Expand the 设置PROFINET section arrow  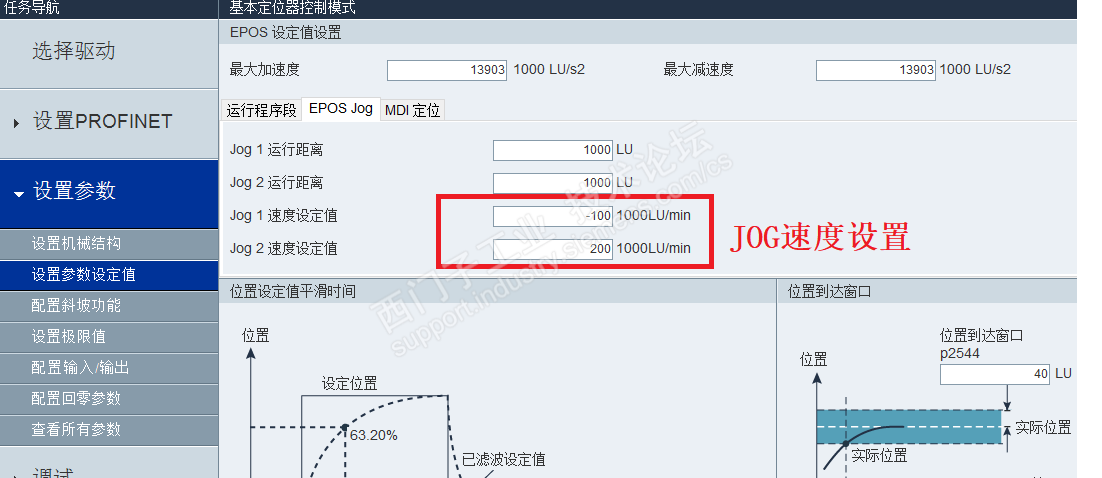pyautogui.click(x=17, y=124)
